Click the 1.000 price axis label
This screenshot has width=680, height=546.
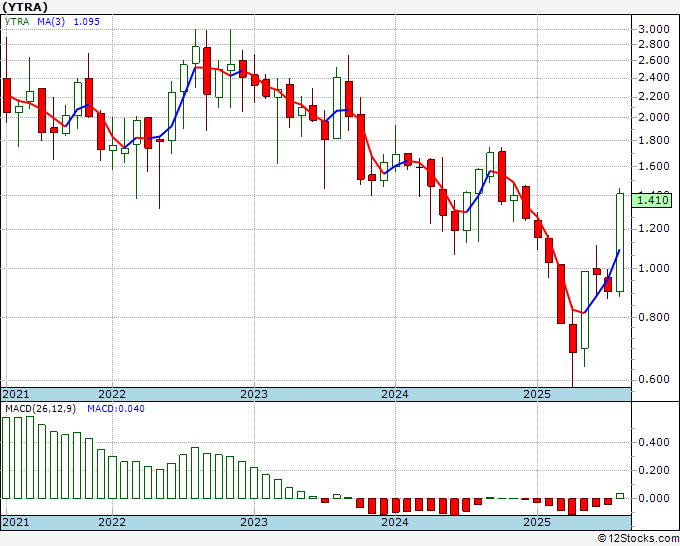point(654,268)
